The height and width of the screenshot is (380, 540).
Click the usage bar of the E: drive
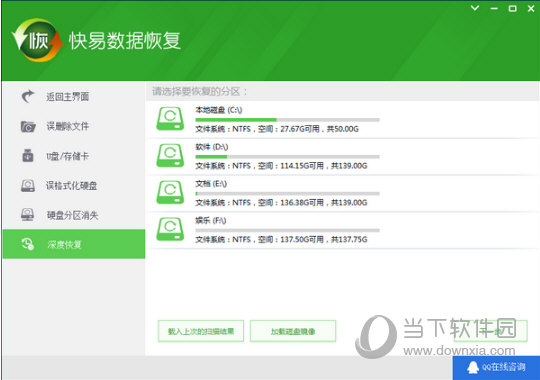click(x=287, y=194)
